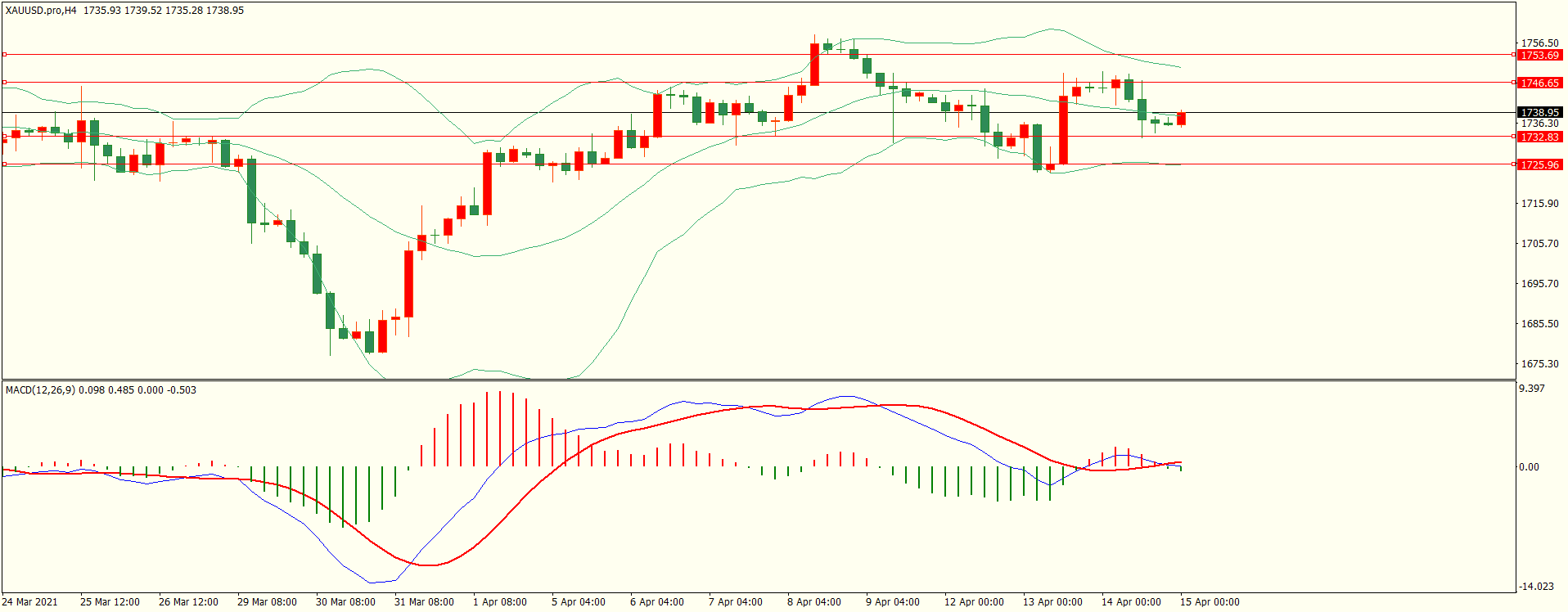1568x612 pixels.
Task: Click the XAUUSD.pro,H4 chart title text
Action: click(x=41, y=11)
